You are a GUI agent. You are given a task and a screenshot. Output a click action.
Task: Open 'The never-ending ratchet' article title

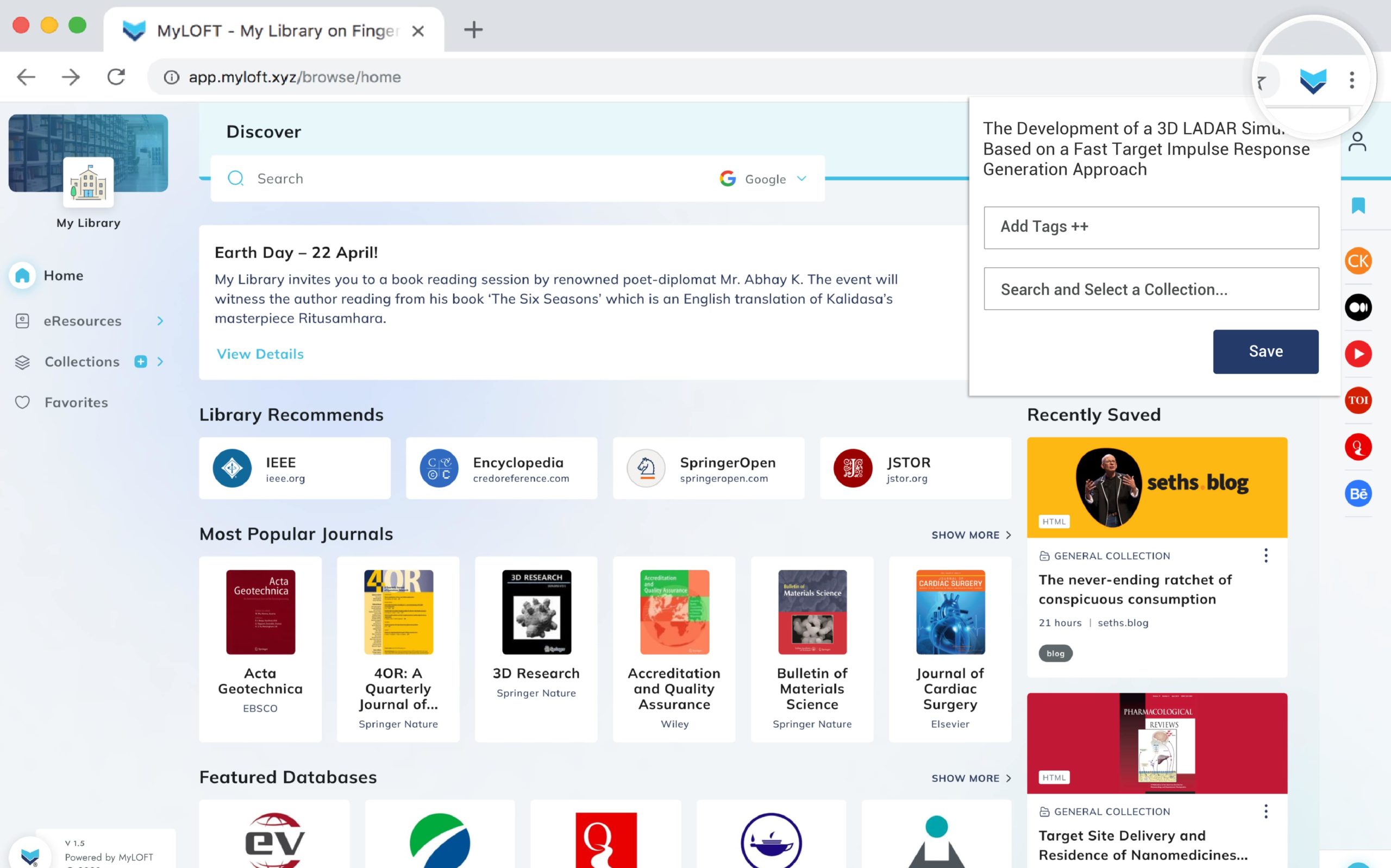[1135, 589]
